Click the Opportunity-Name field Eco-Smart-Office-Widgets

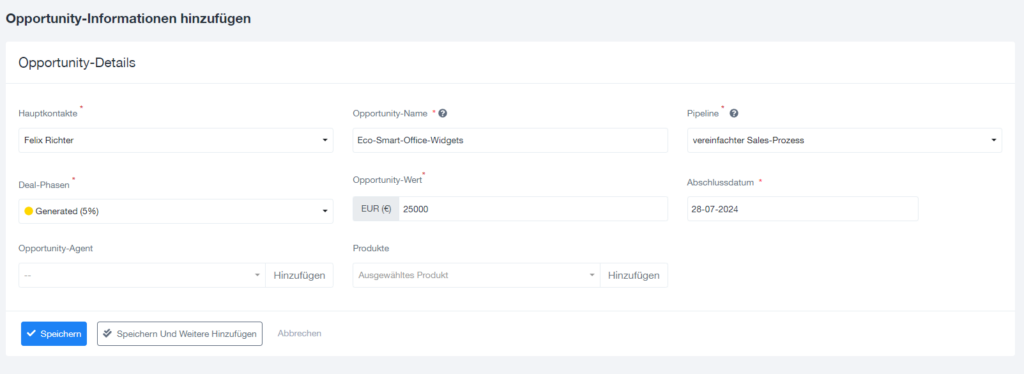click(510, 140)
